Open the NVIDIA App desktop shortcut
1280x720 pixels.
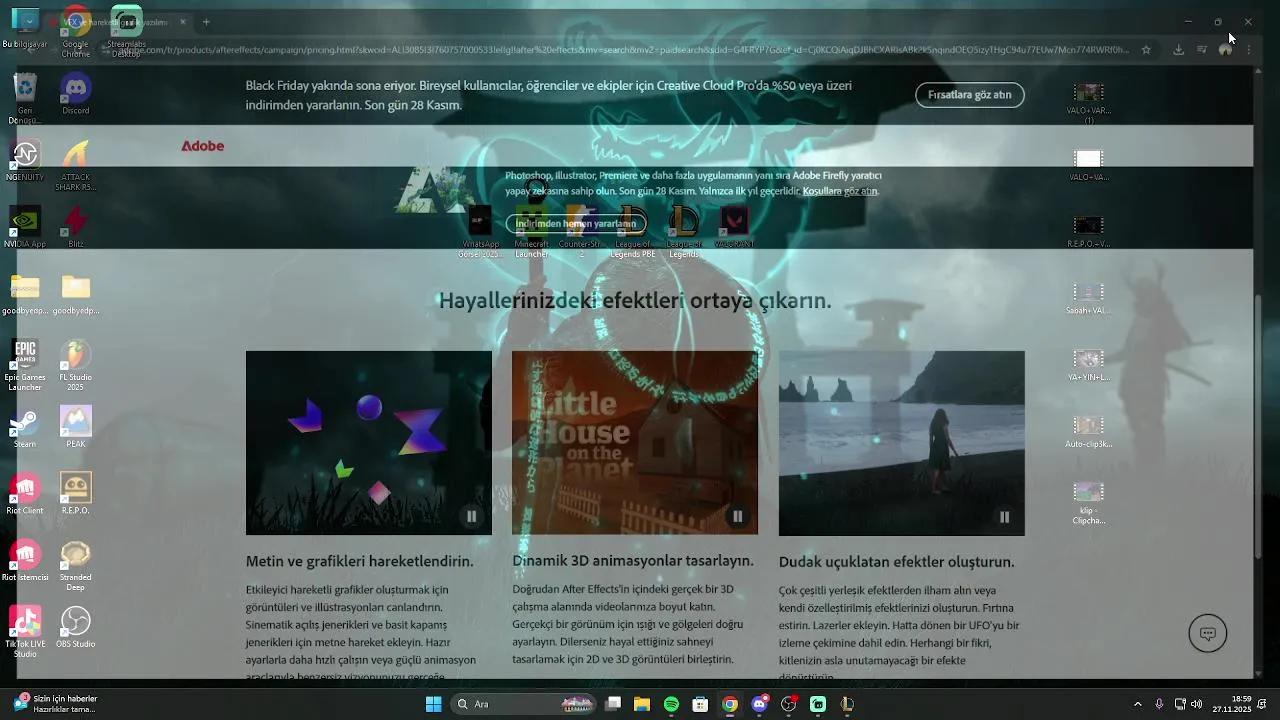coord(25,227)
